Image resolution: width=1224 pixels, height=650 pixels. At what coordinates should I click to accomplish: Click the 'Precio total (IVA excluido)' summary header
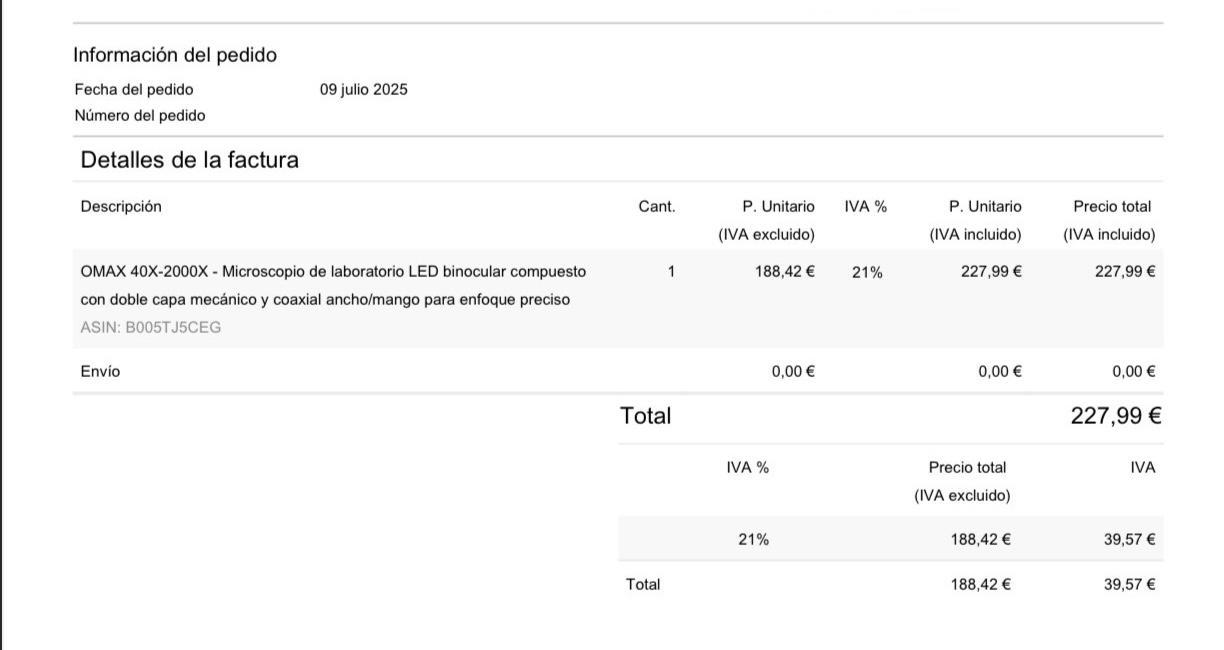pyautogui.click(x=962, y=482)
